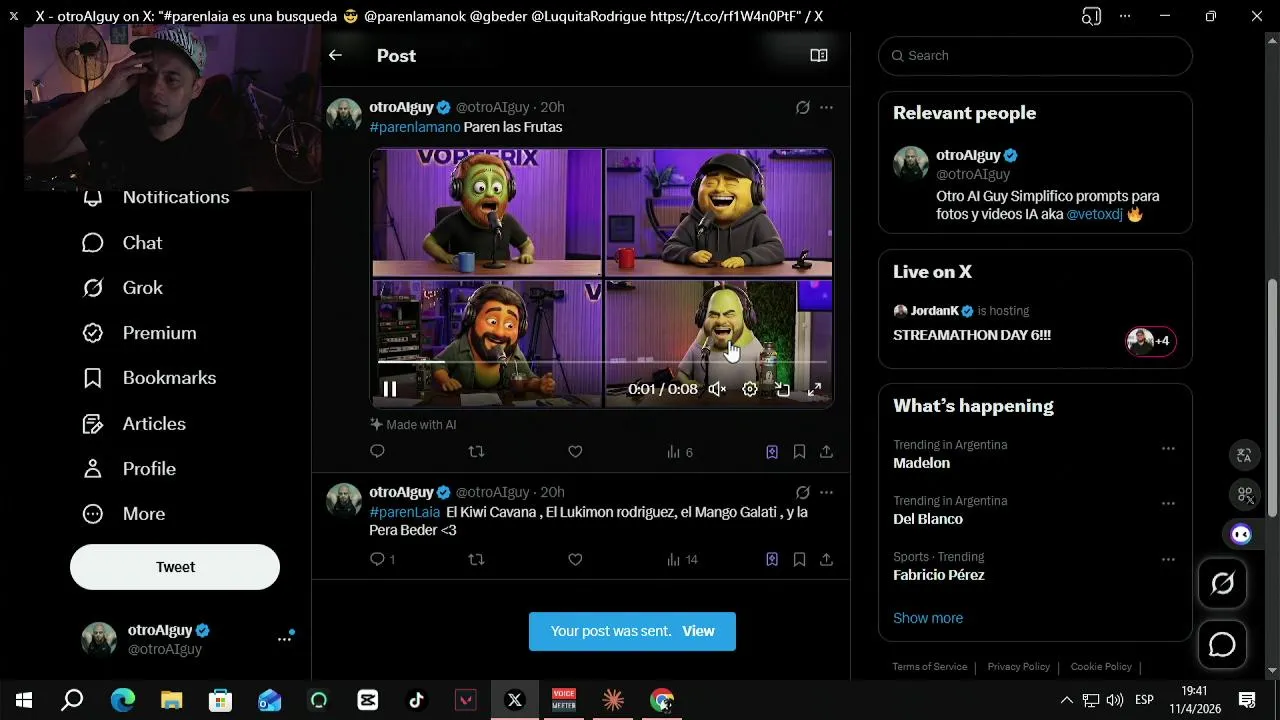Toggle picture-in-picture on the video
Viewport: 1280px width, 720px height.
(783, 389)
